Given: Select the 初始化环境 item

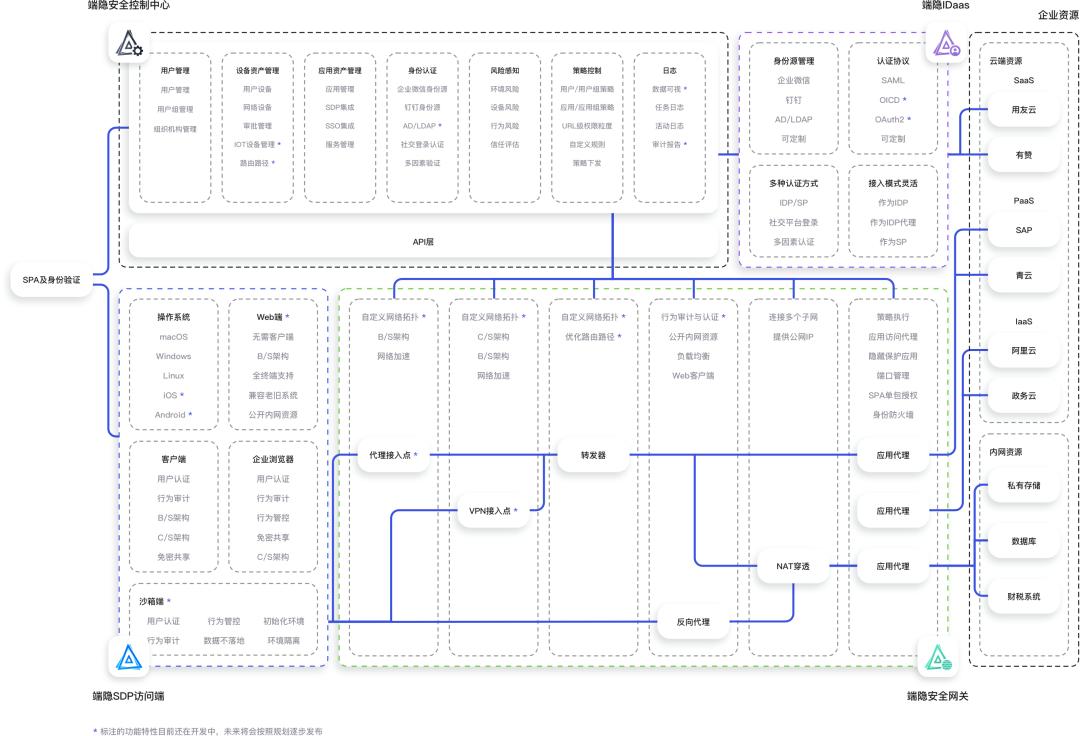Looking at the screenshot, I should point(284,621).
